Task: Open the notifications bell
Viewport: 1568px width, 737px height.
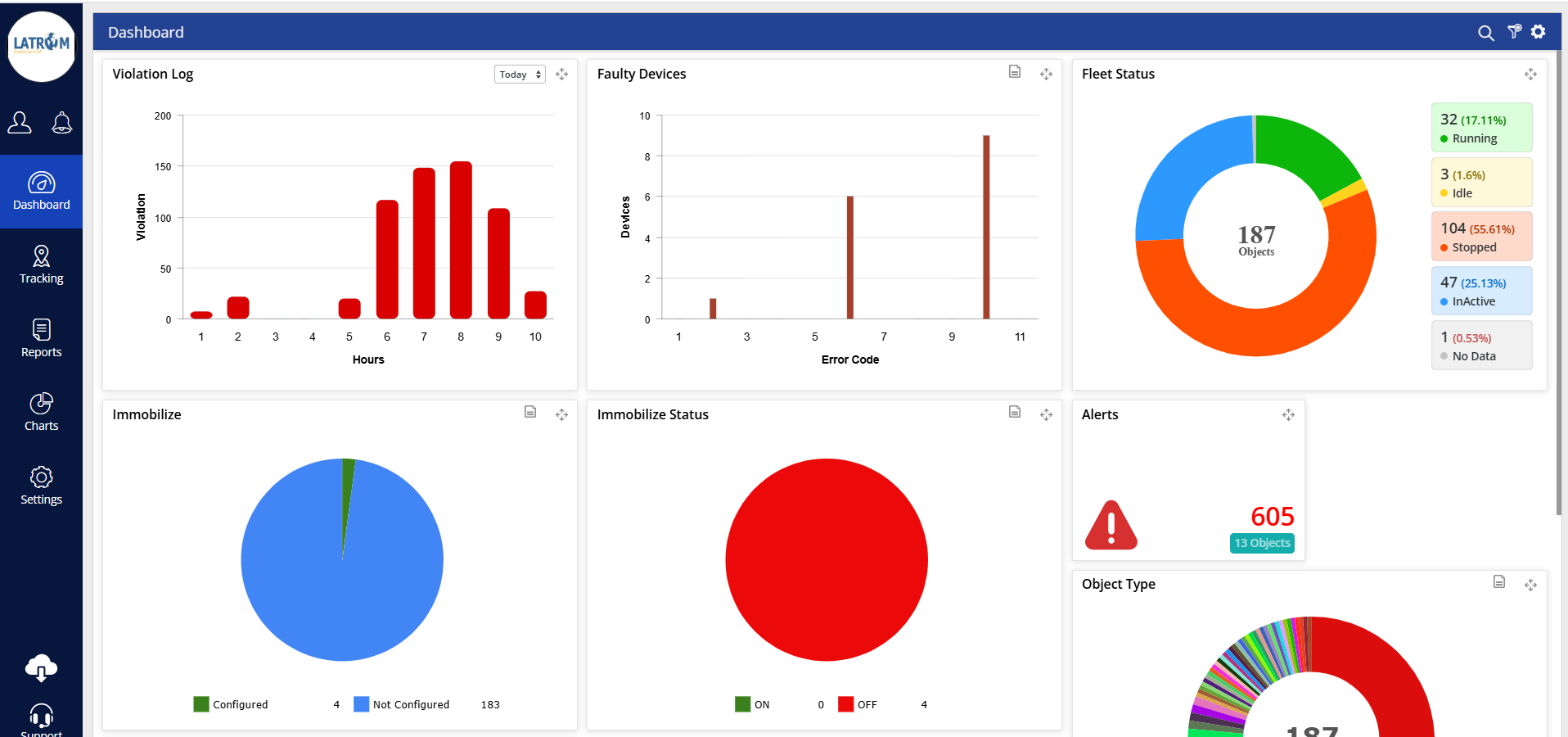Action: 62,123
